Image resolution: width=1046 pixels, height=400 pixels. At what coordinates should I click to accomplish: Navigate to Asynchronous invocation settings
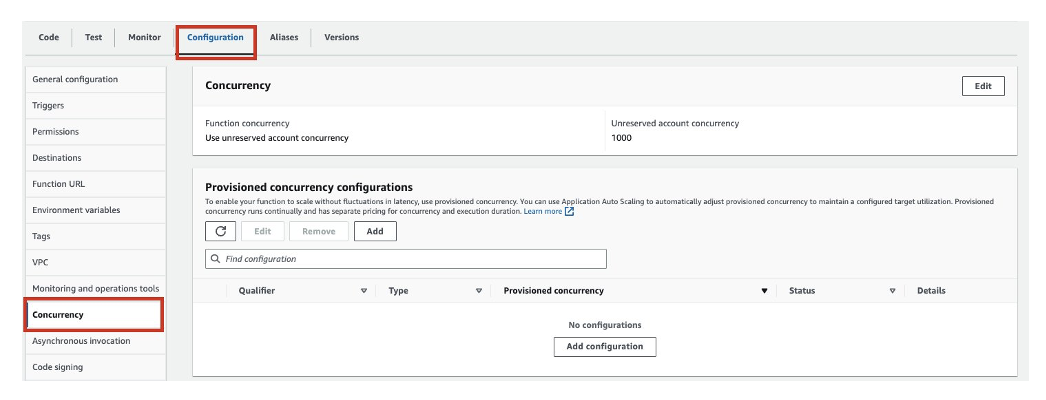(x=81, y=341)
